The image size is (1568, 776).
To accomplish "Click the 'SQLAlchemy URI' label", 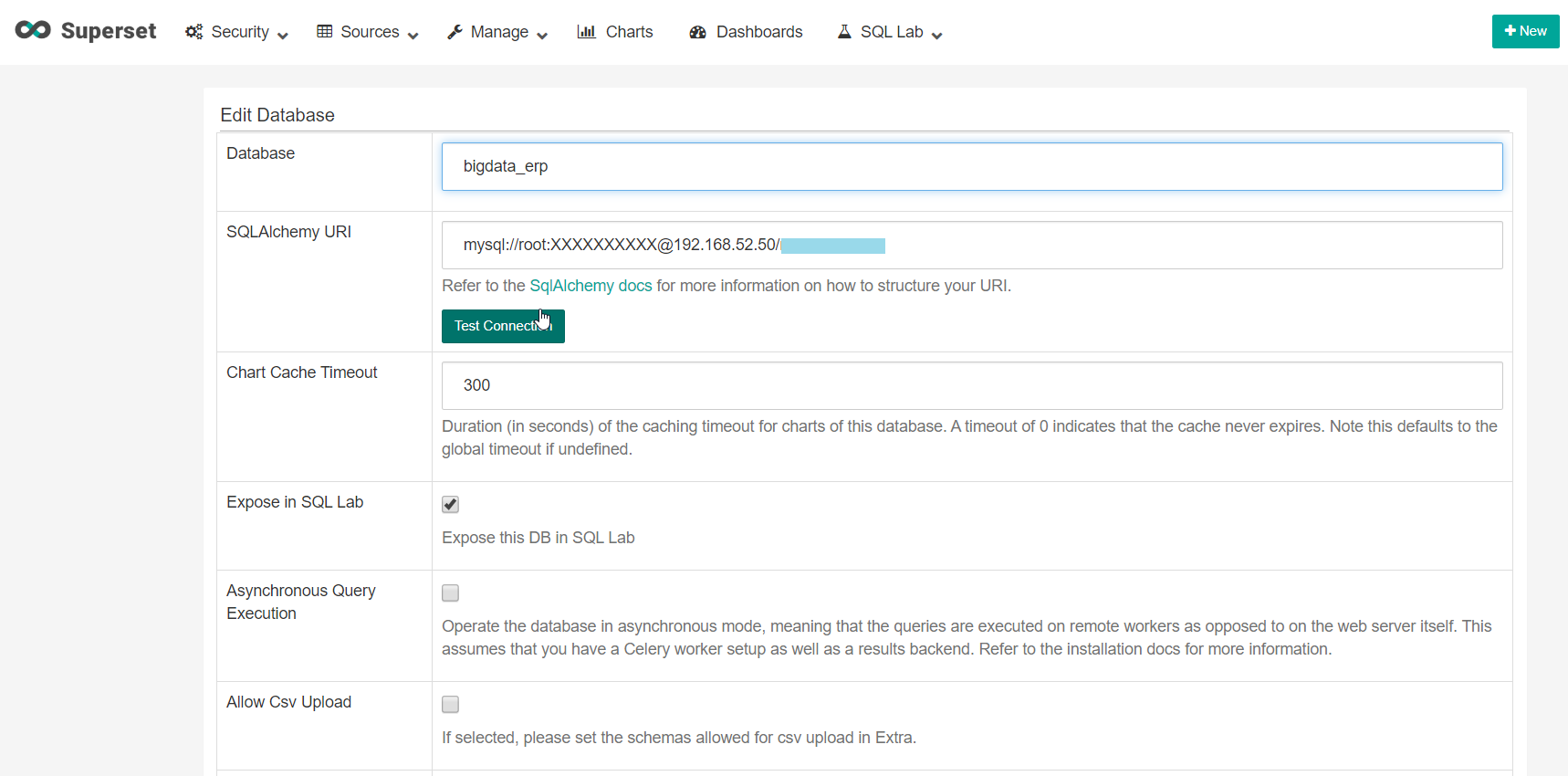I will [288, 232].
